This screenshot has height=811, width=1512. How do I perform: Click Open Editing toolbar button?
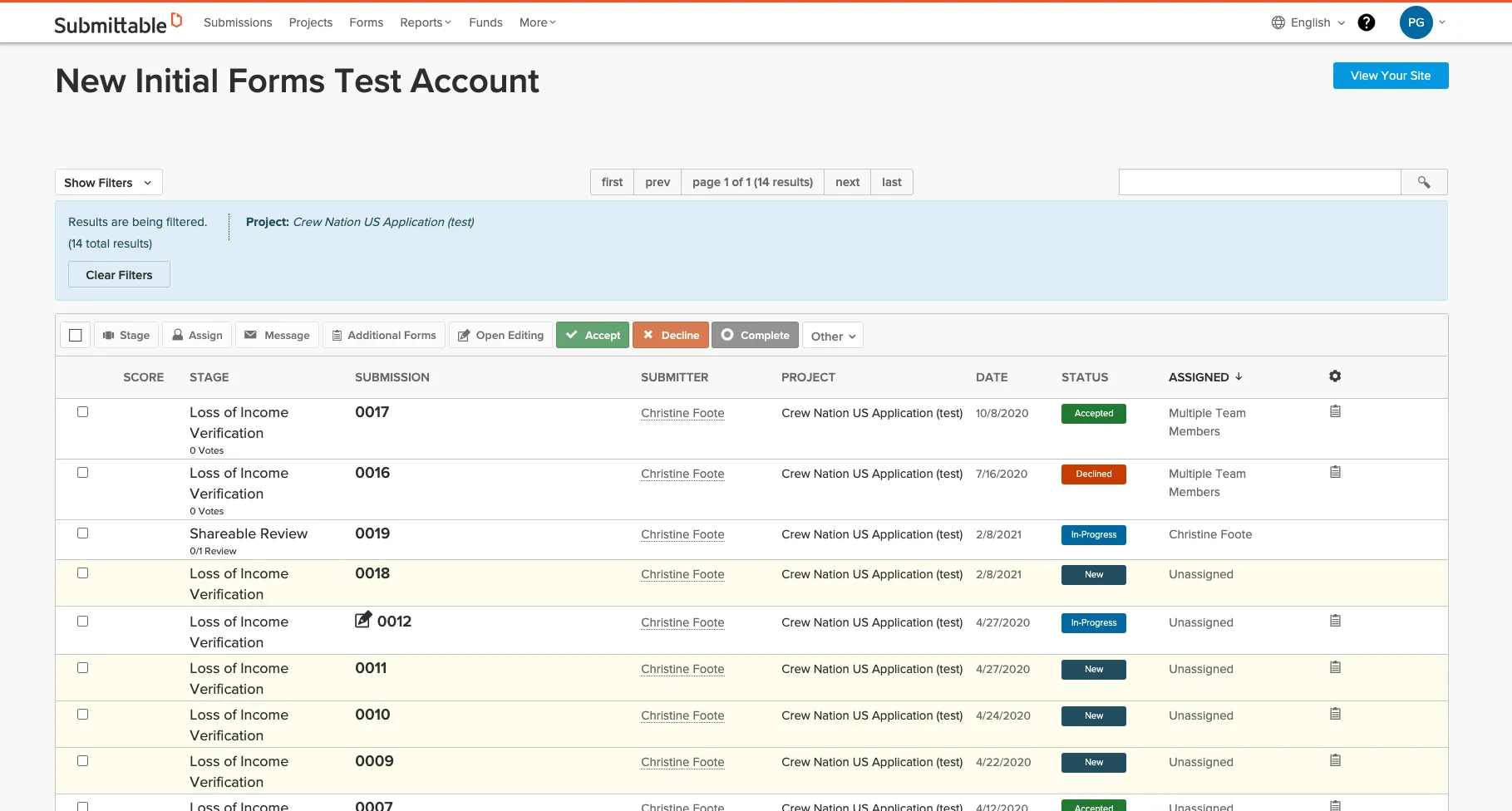point(500,335)
